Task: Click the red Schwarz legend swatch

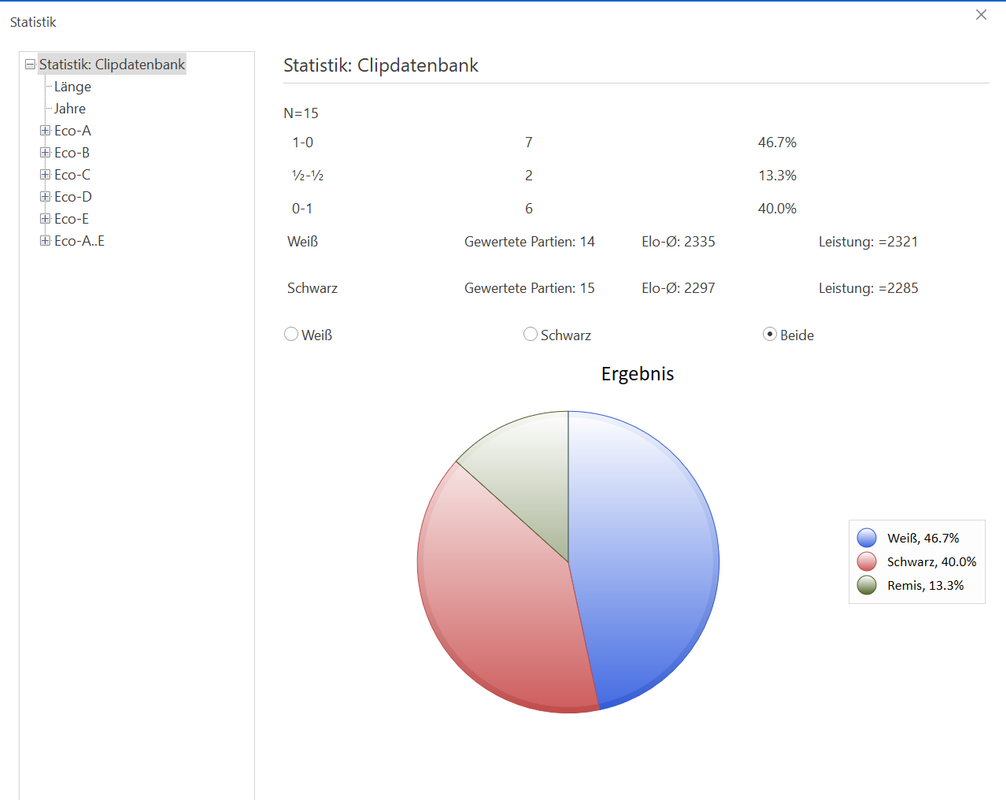Action: [x=867, y=561]
